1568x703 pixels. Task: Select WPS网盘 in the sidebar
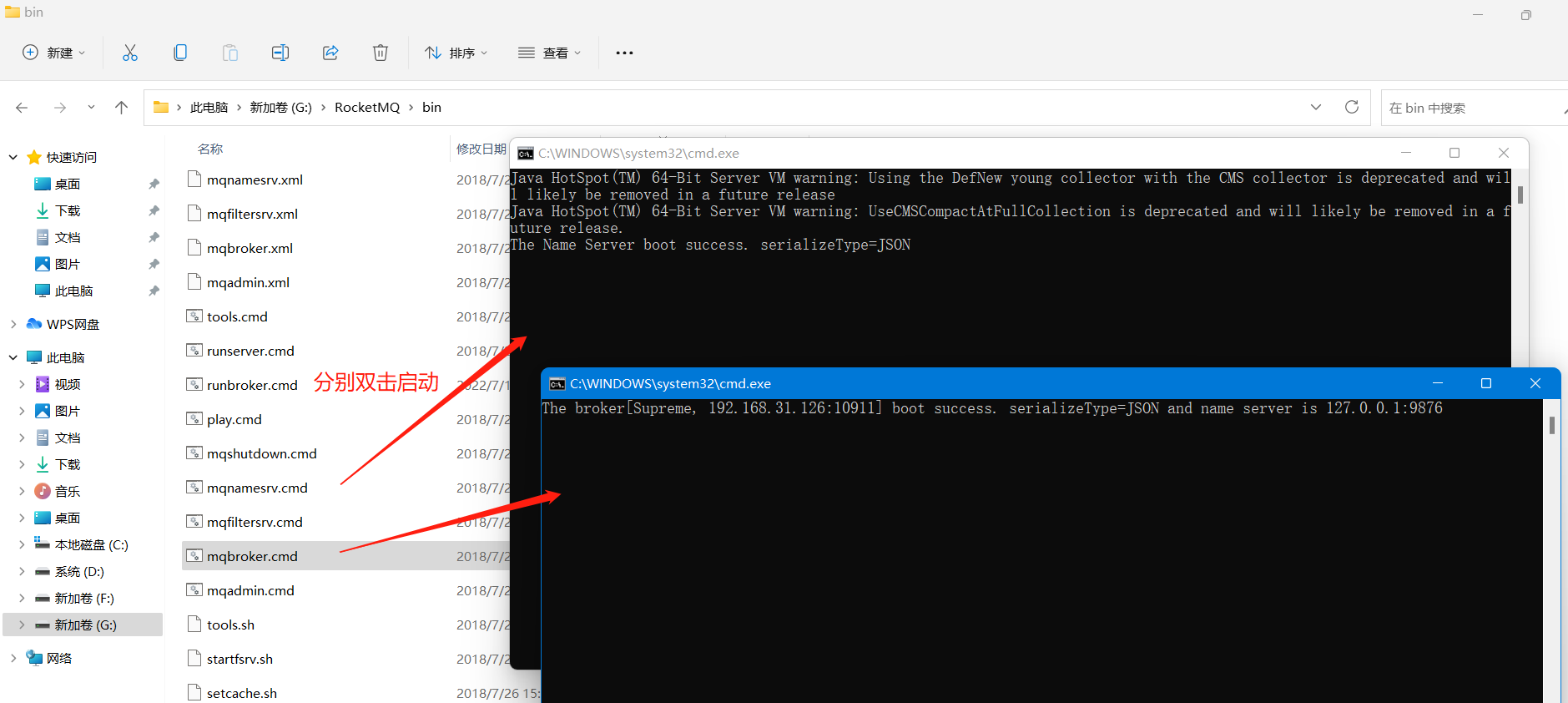(x=73, y=324)
